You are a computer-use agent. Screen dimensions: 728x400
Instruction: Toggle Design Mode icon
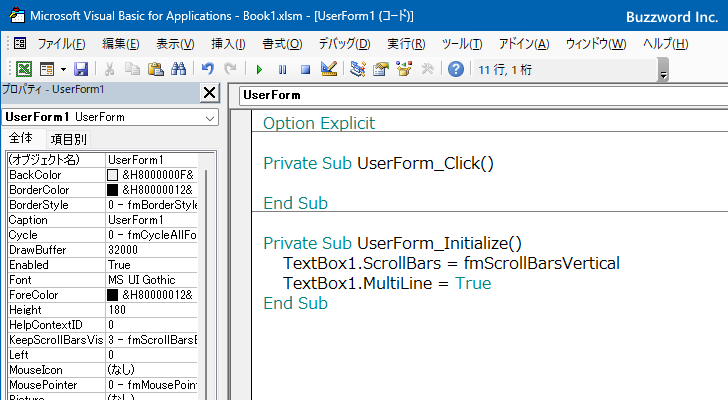click(329, 69)
